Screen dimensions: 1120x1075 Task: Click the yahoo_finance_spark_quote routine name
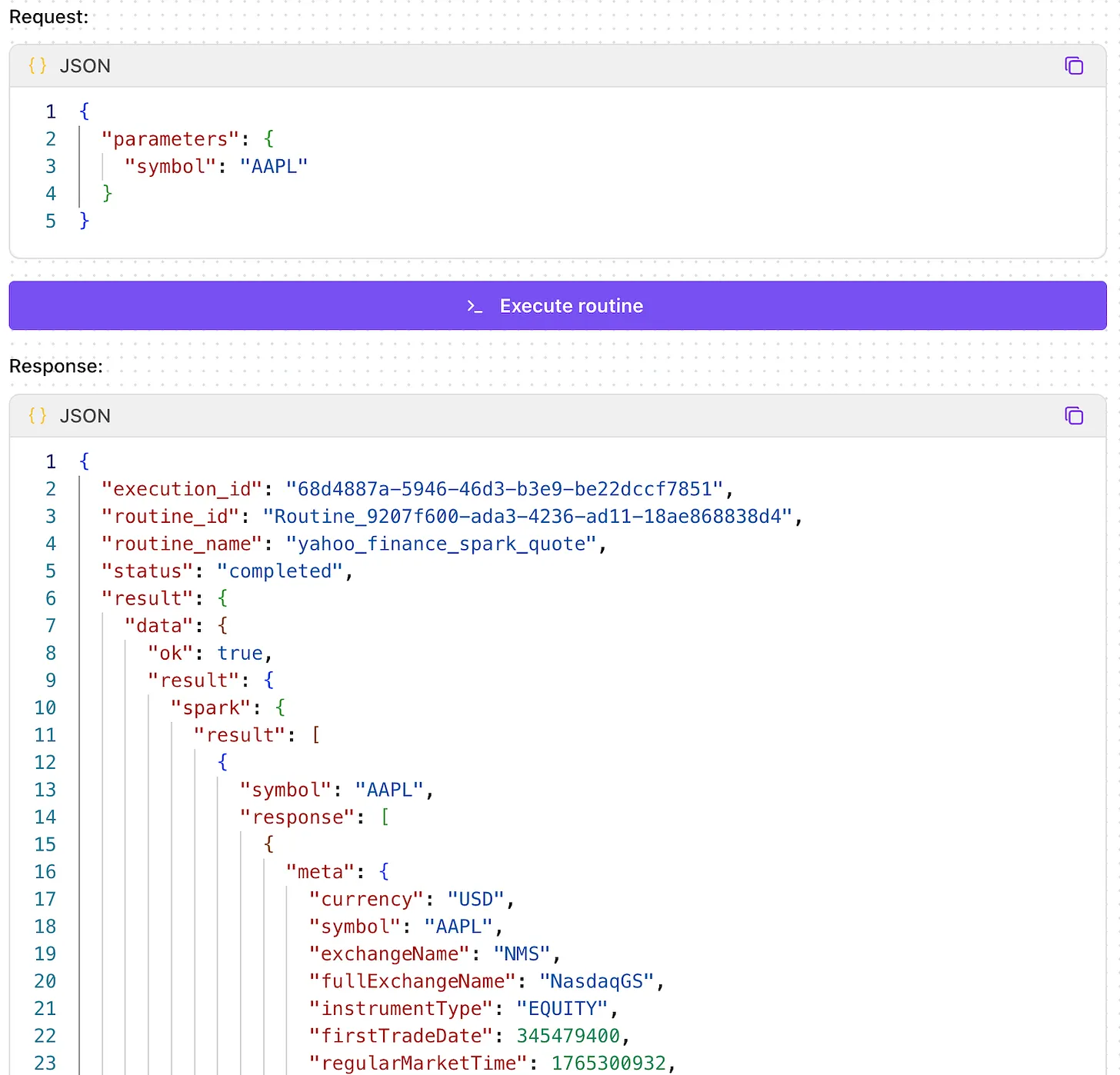441,544
